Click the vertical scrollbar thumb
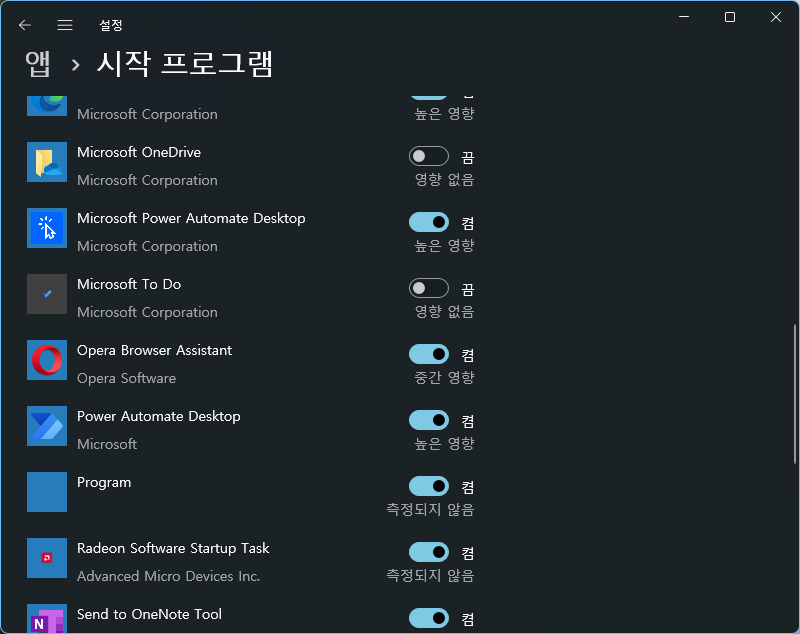The width and height of the screenshot is (800, 634). point(794,394)
